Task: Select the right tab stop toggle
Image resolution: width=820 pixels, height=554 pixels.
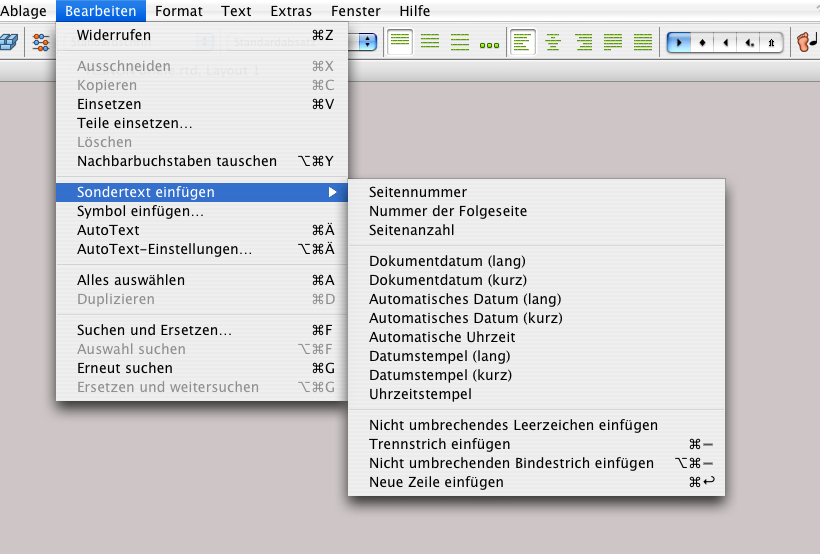Action: [x=725, y=43]
